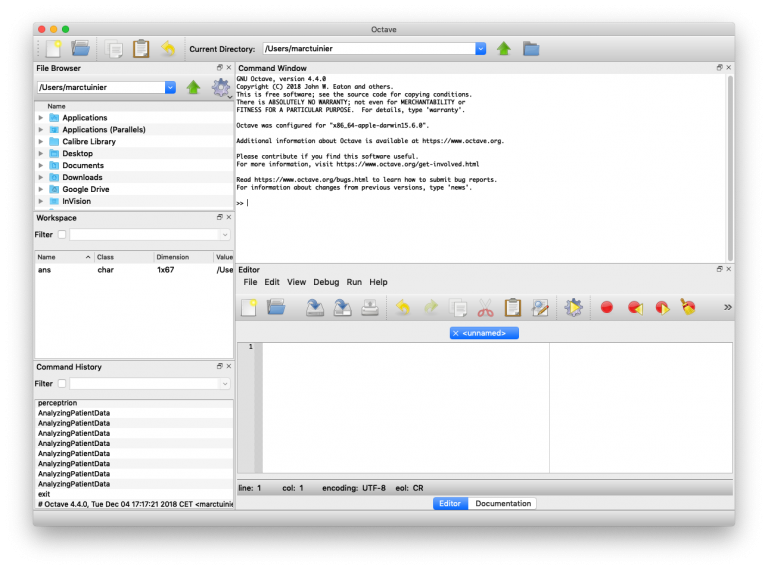
Task: Enable the Workspace filter checkbox
Action: [x=62, y=235]
